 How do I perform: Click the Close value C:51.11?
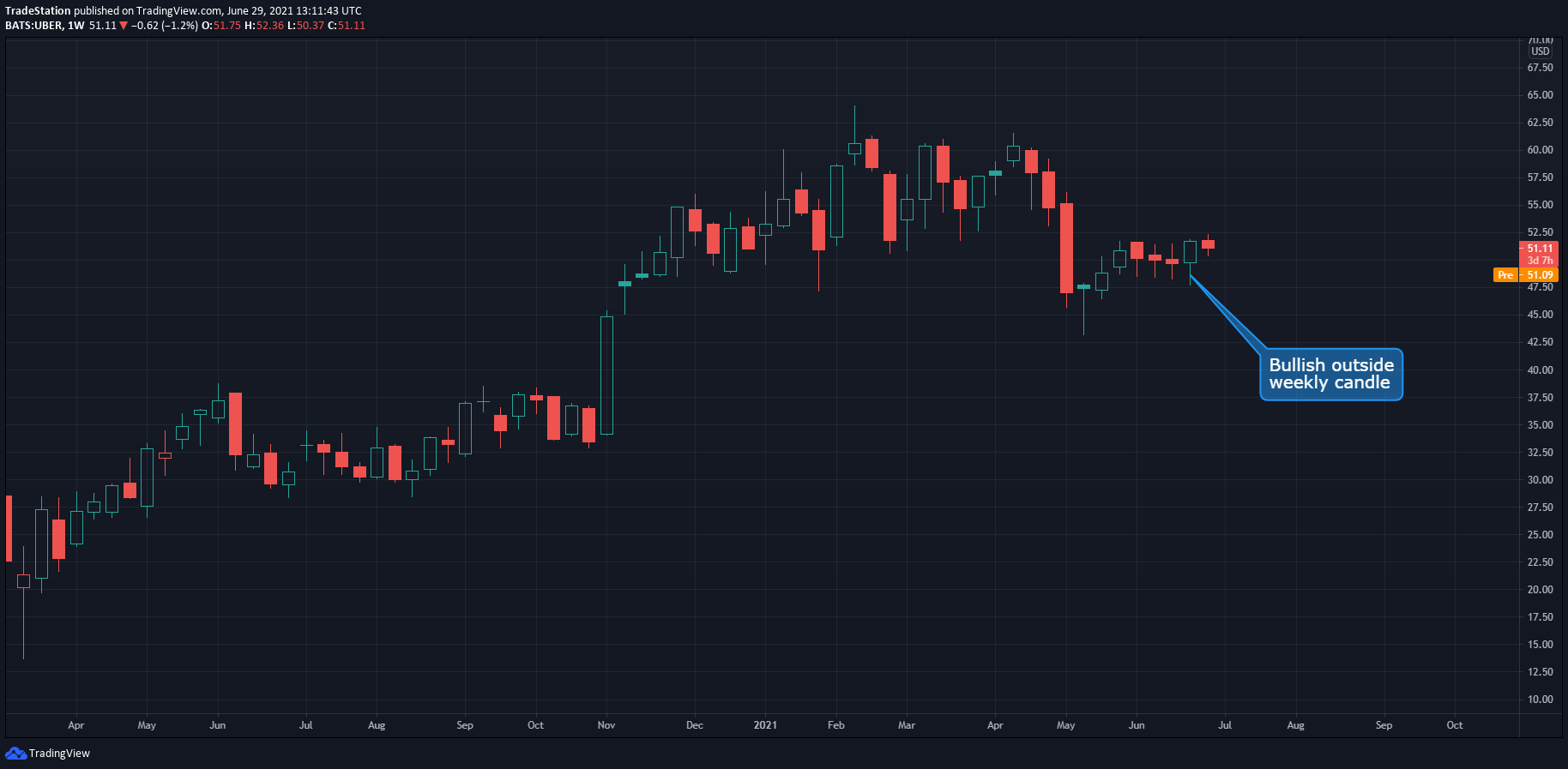(347, 26)
